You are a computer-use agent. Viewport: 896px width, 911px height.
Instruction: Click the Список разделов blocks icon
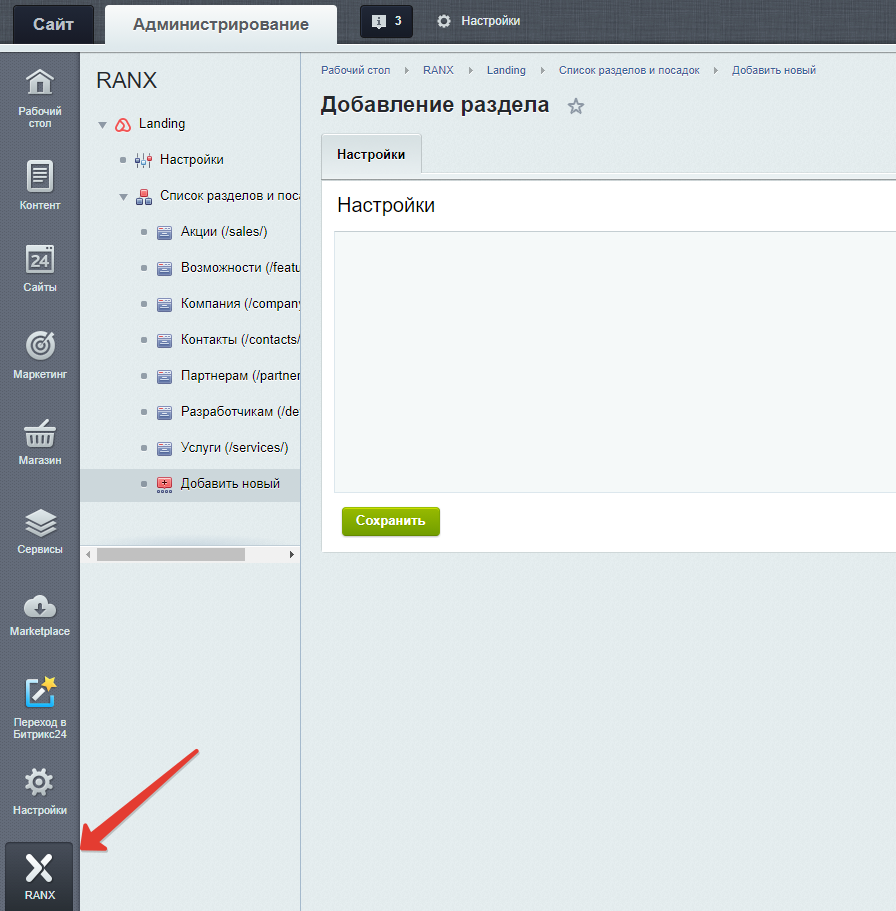pyautogui.click(x=144, y=196)
